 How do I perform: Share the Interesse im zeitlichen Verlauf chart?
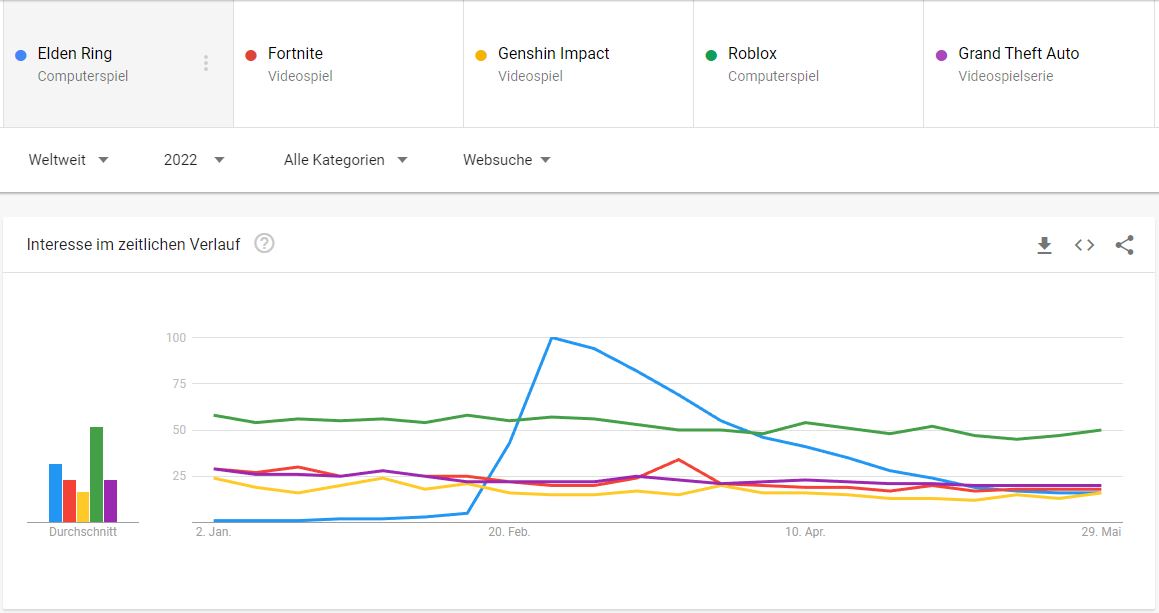click(1124, 245)
